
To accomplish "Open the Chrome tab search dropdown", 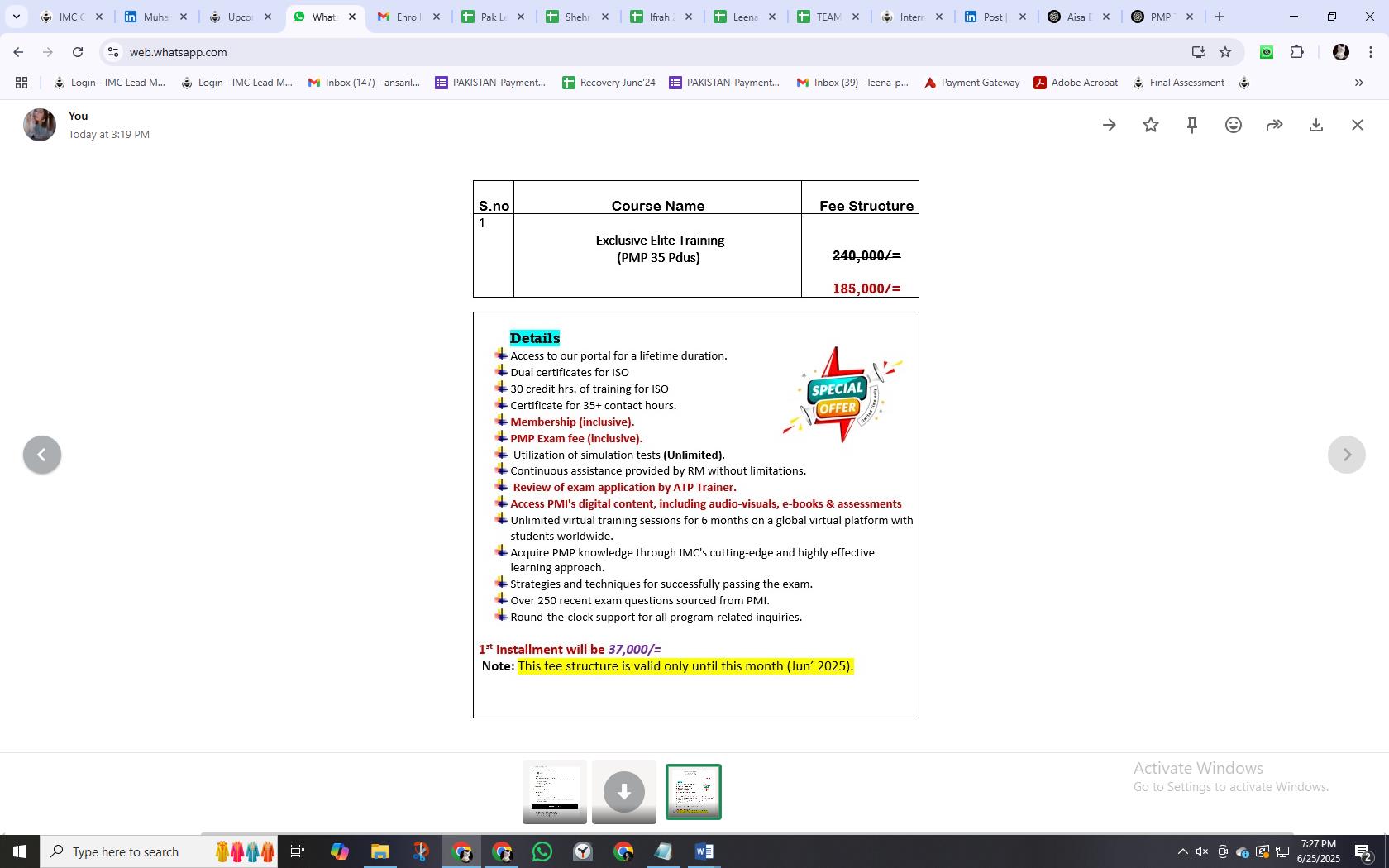I will (x=16, y=17).
